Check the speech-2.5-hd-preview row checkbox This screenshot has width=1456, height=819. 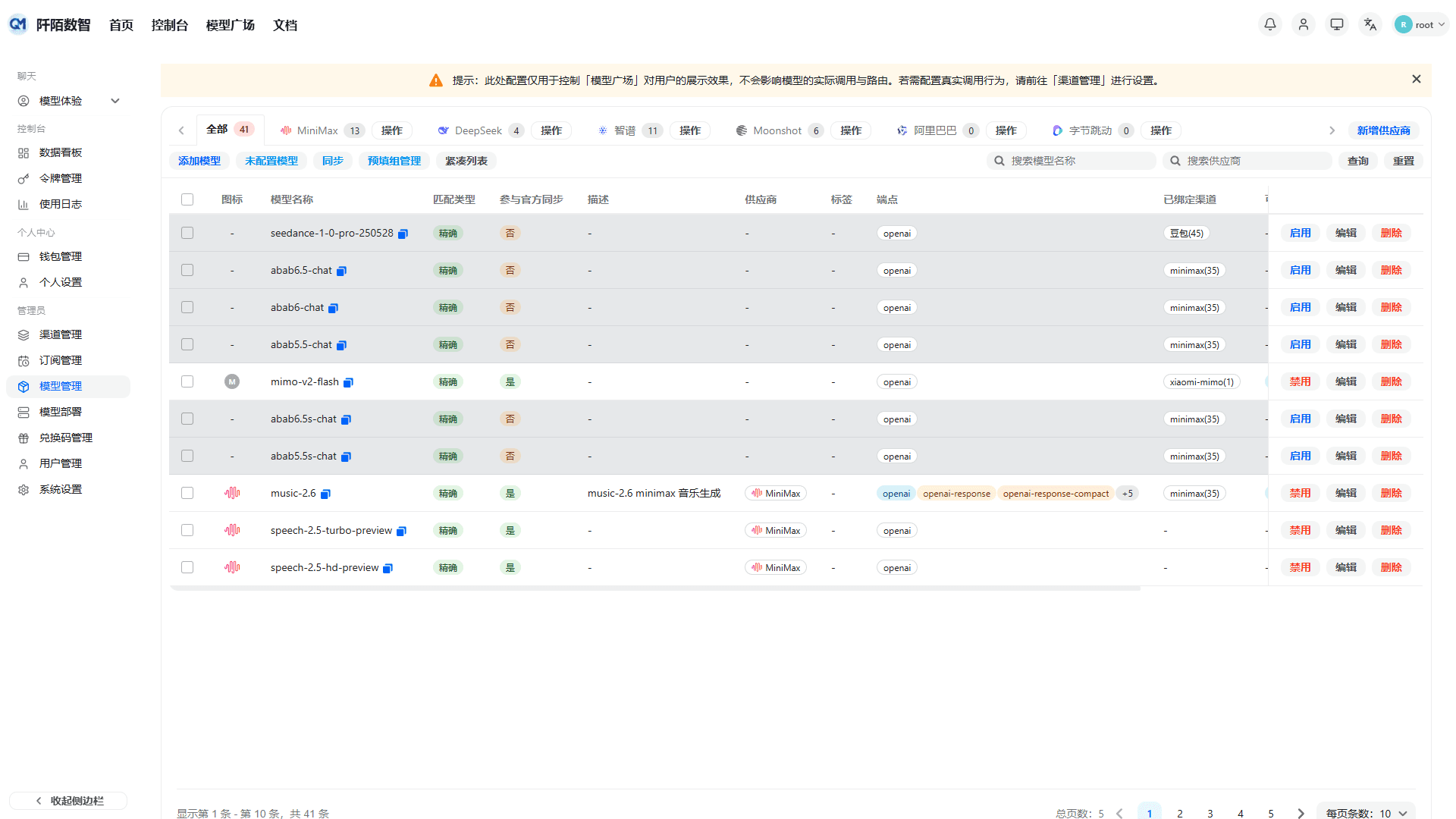[187, 567]
